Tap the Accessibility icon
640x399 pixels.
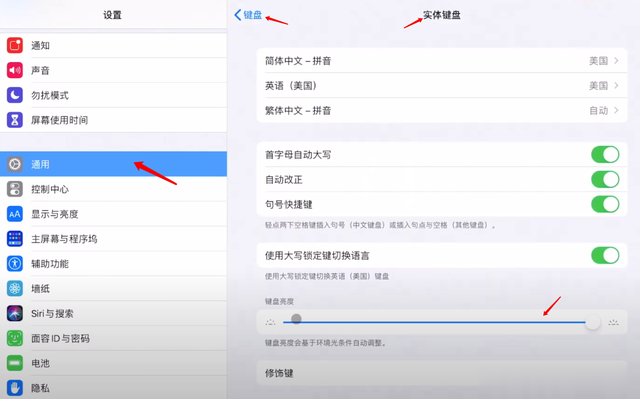[x=15, y=264]
